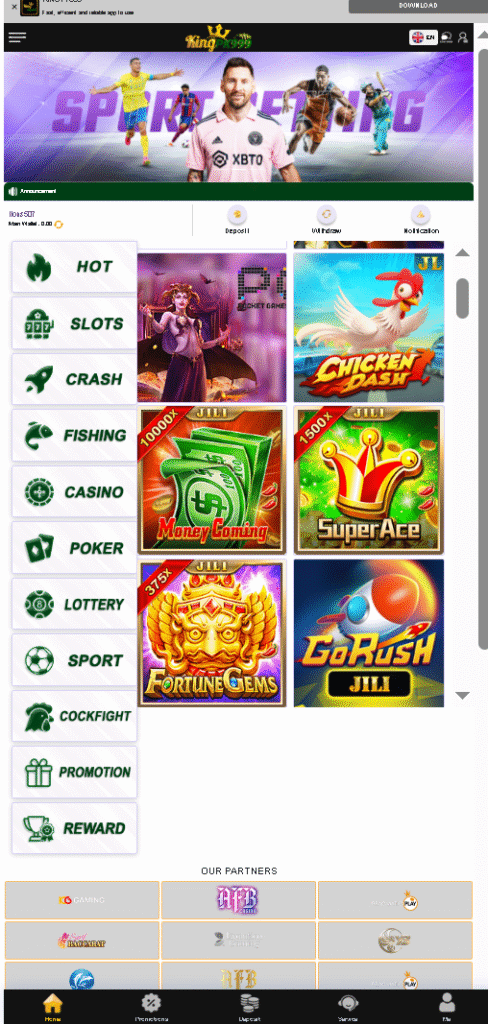Viewport: 488px width, 1024px height.
Task: Open the REWARD trophy section
Action: pos(74,828)
